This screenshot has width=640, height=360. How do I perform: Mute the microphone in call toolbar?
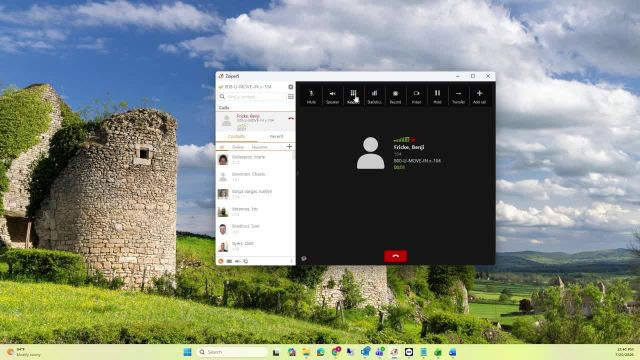pyautogui.click(x=311, y=97)
